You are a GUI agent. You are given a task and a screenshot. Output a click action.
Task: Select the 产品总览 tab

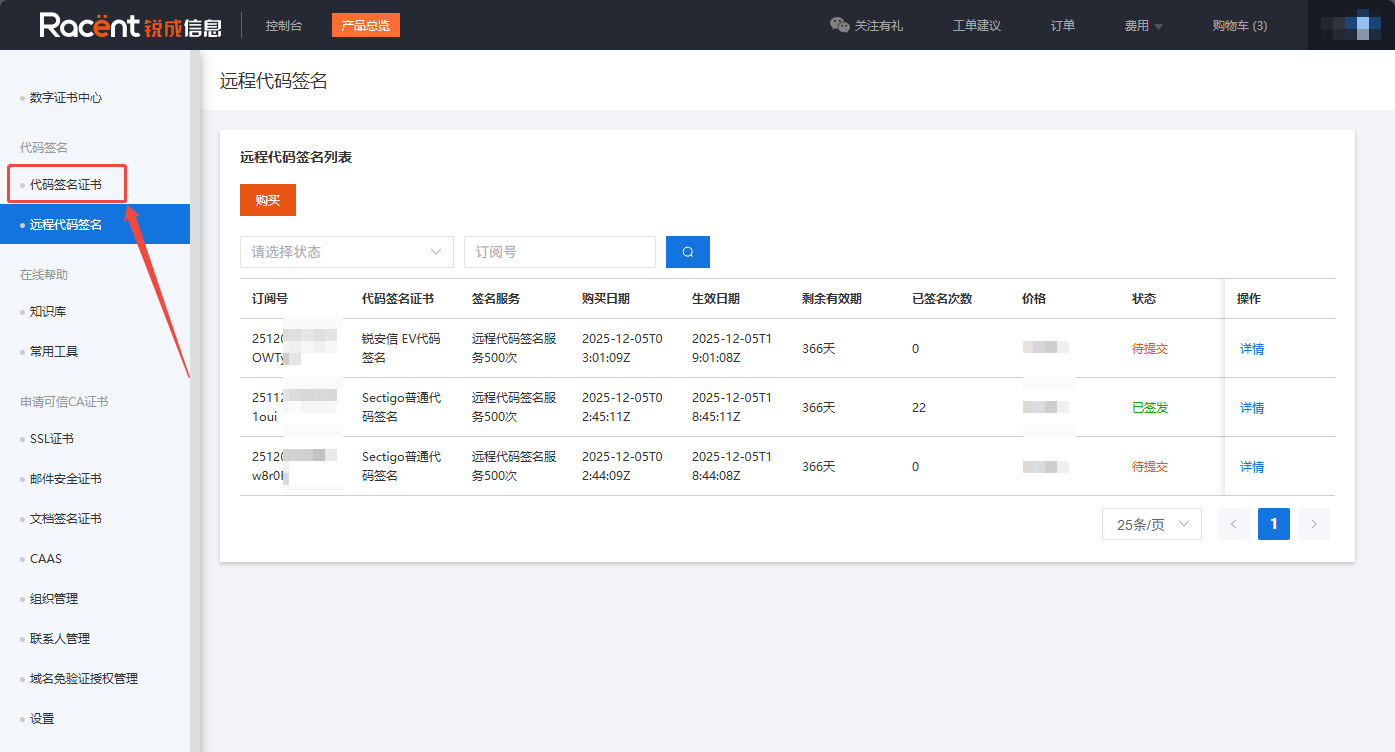point(365,26)
